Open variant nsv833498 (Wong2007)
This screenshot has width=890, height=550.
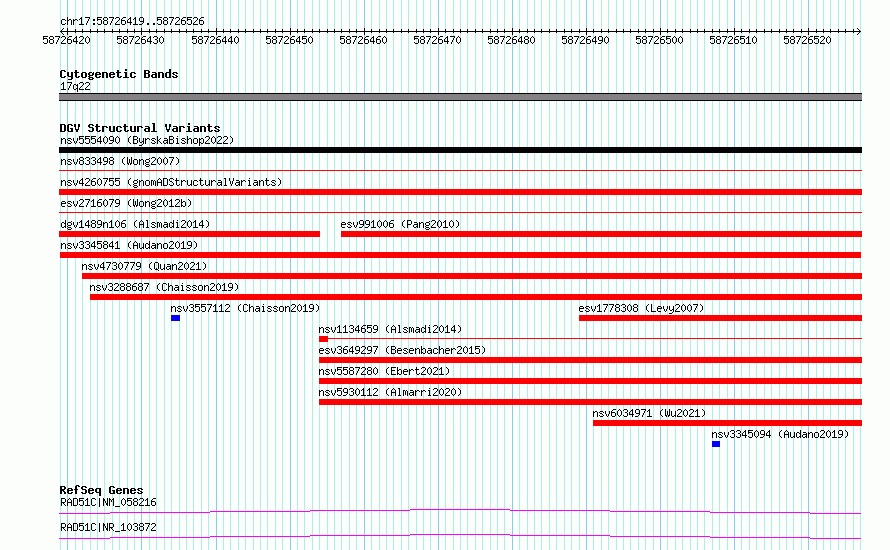click(120, 161)
